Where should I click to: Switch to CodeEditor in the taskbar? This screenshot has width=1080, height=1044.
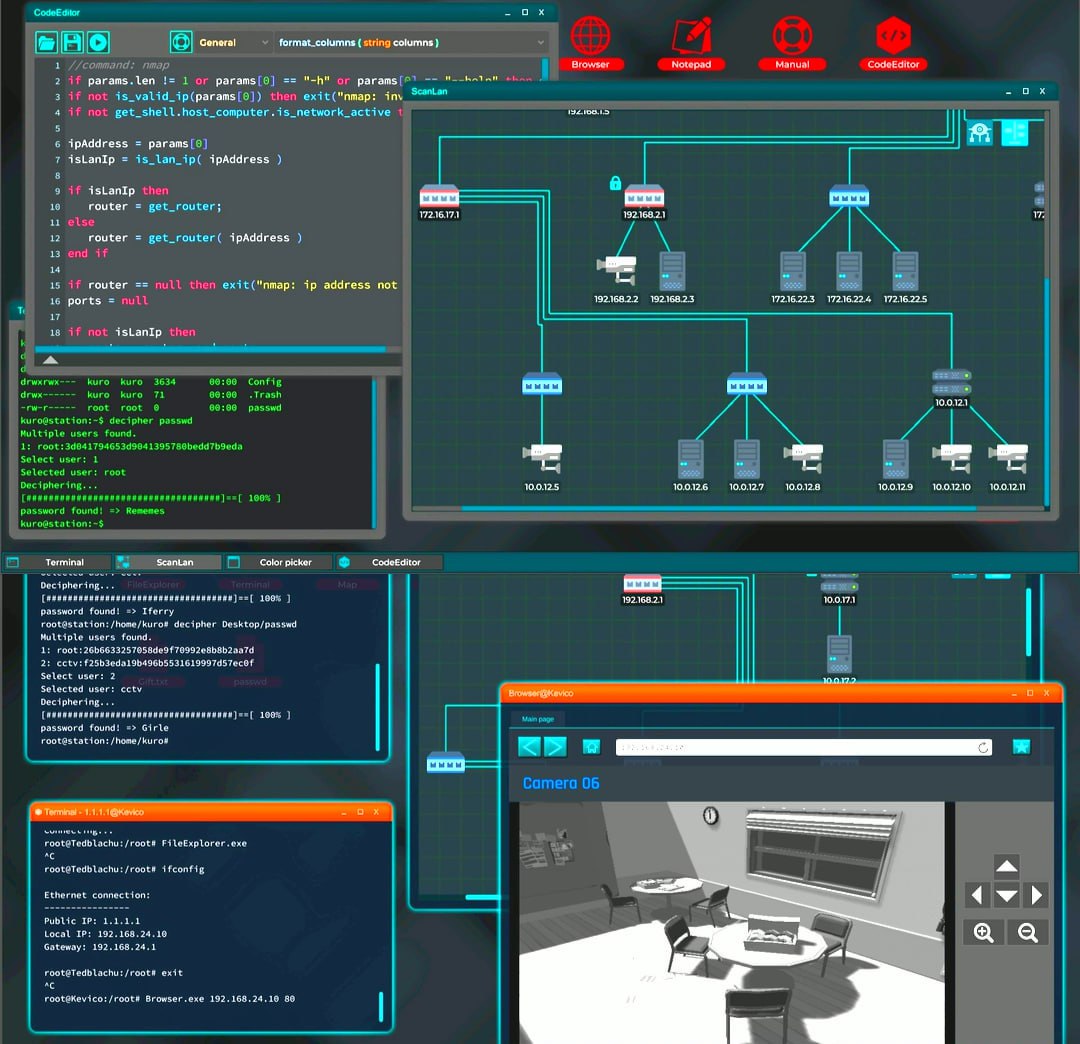[389, 562]
